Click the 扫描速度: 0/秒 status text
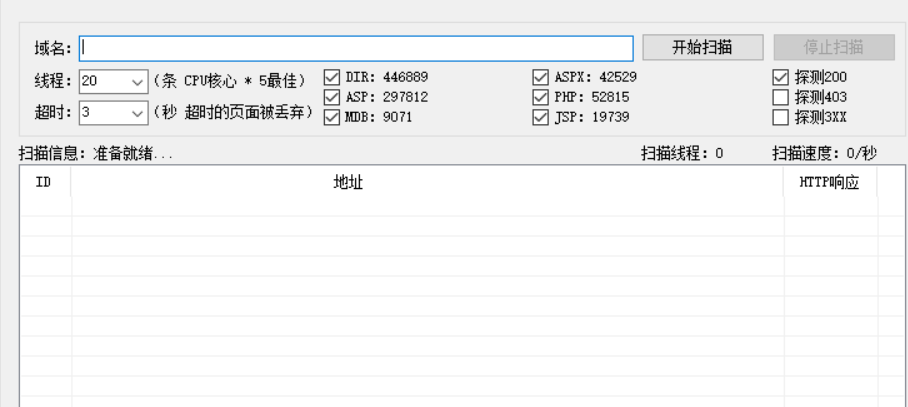Screen dimensions: 908x407 [x=825, y=153]
